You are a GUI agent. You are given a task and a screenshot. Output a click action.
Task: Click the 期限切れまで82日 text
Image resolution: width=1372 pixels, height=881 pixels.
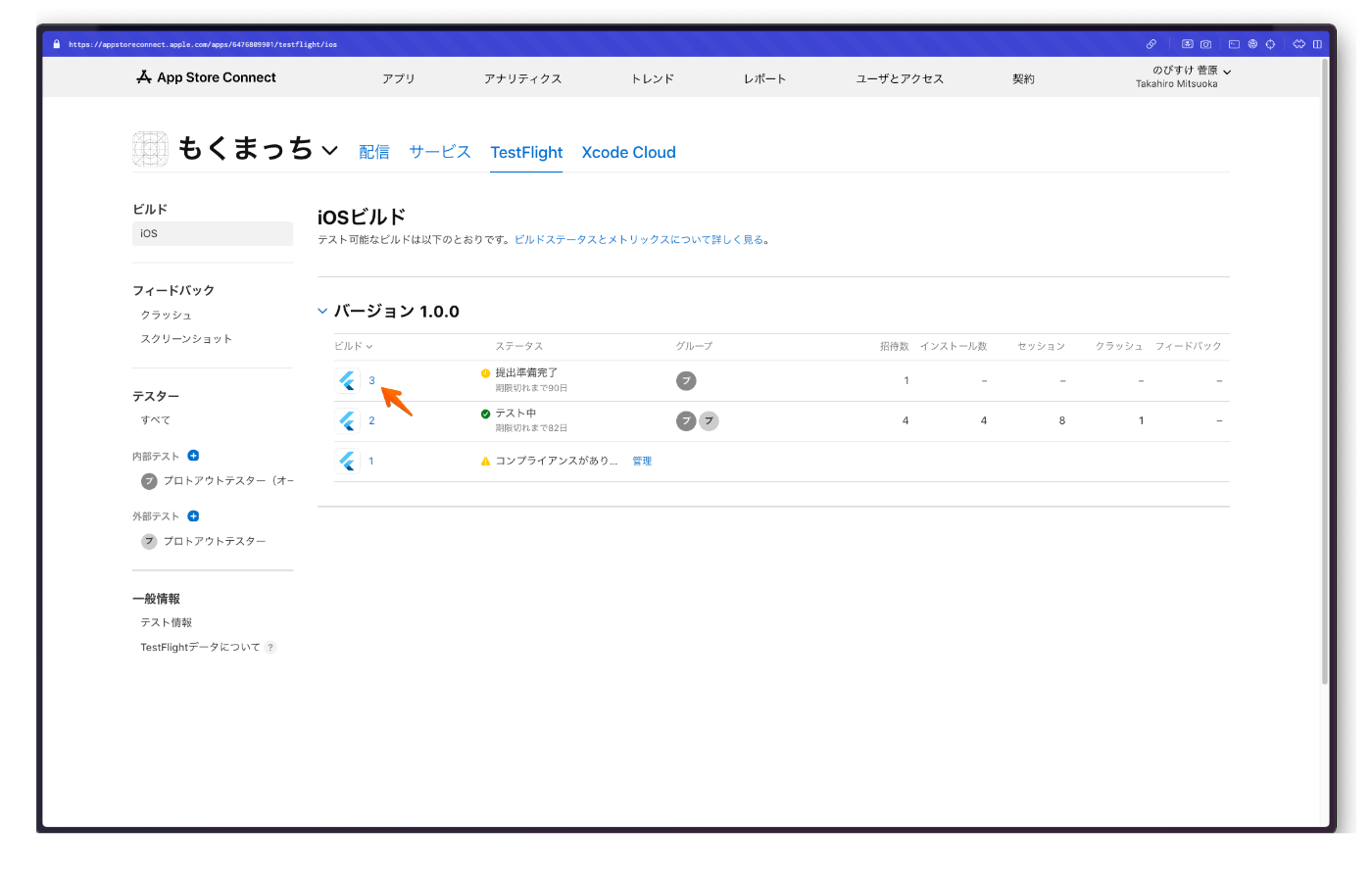point(531,428)
